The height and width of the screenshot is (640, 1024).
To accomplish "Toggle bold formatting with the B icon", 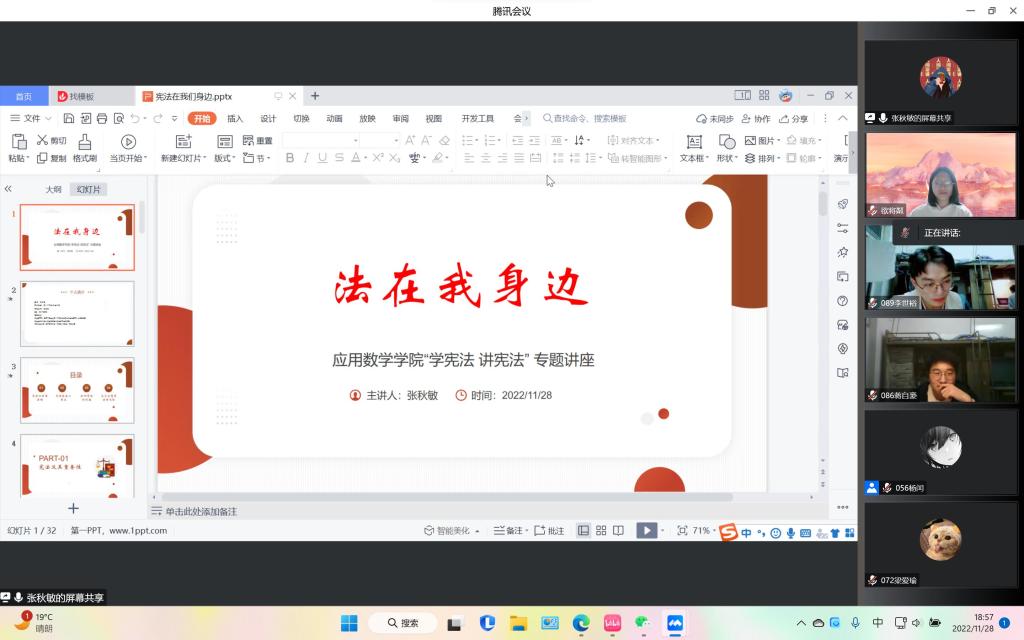I will coord(289,158).
